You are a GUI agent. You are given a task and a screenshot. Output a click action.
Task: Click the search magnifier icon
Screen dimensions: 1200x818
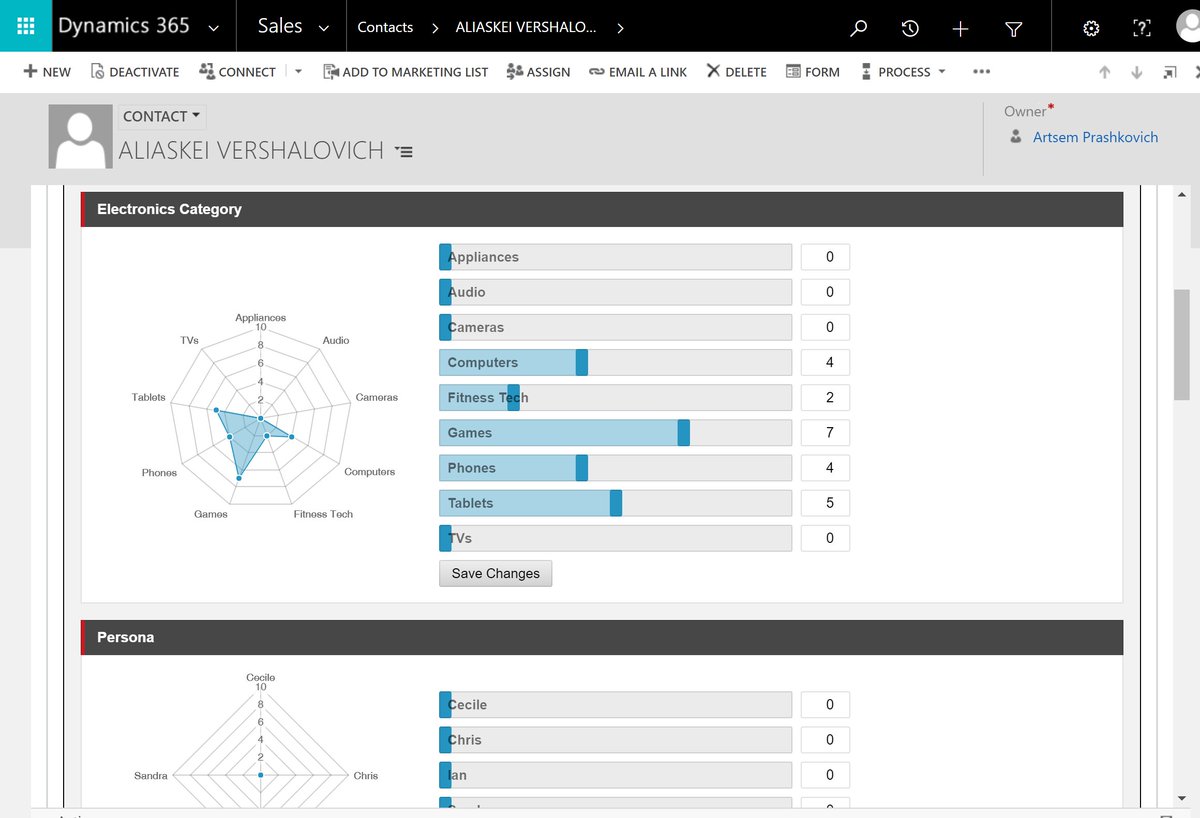click(859, 28)
